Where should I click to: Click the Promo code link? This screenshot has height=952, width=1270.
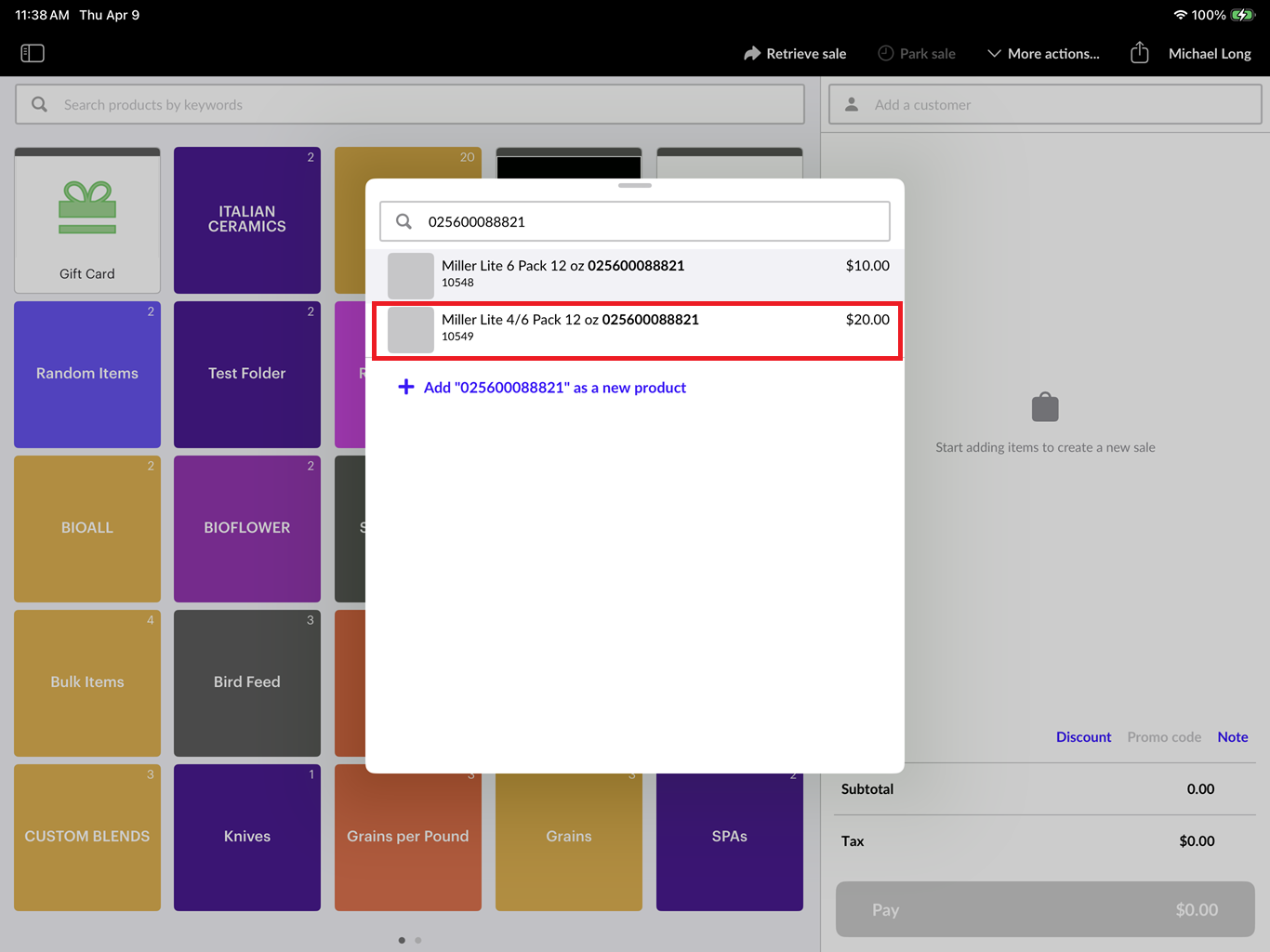(x=1164, y=737)
